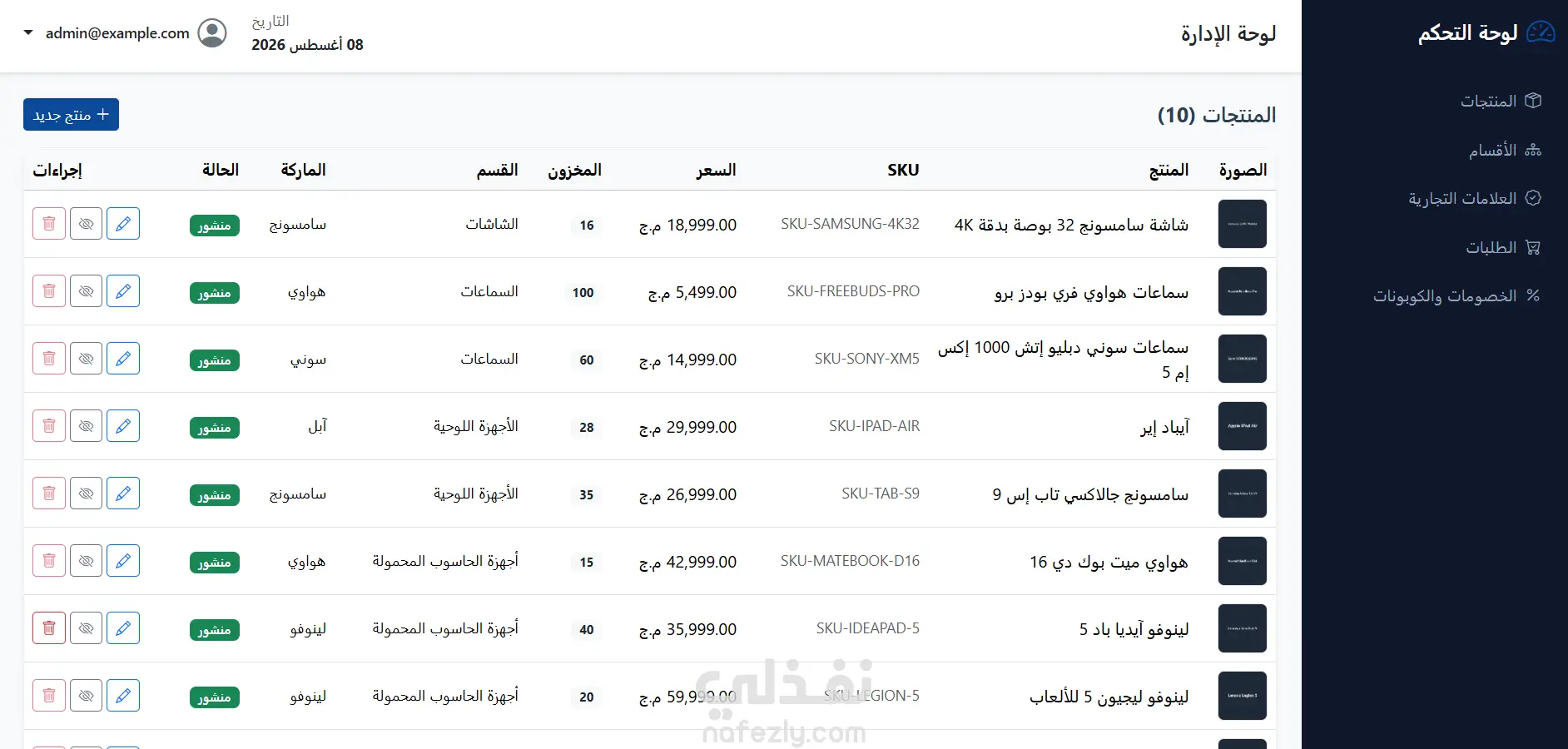Edit the Lenovo IdeaPad 5 product
The width and height of the screenshot is (1568, 749).
coord(123,628)
